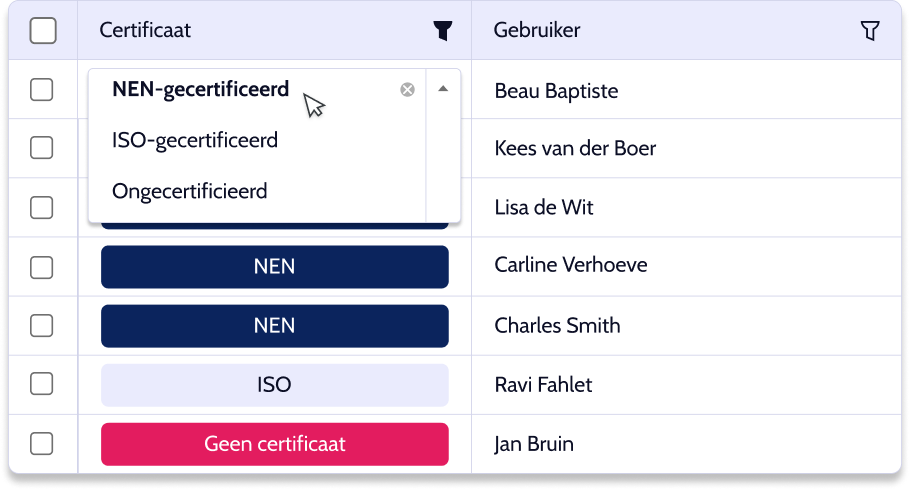This screenshot has width=910, height=490.
Task: Check the Jan Bruin row checkbox
Action: pos(41,443)
